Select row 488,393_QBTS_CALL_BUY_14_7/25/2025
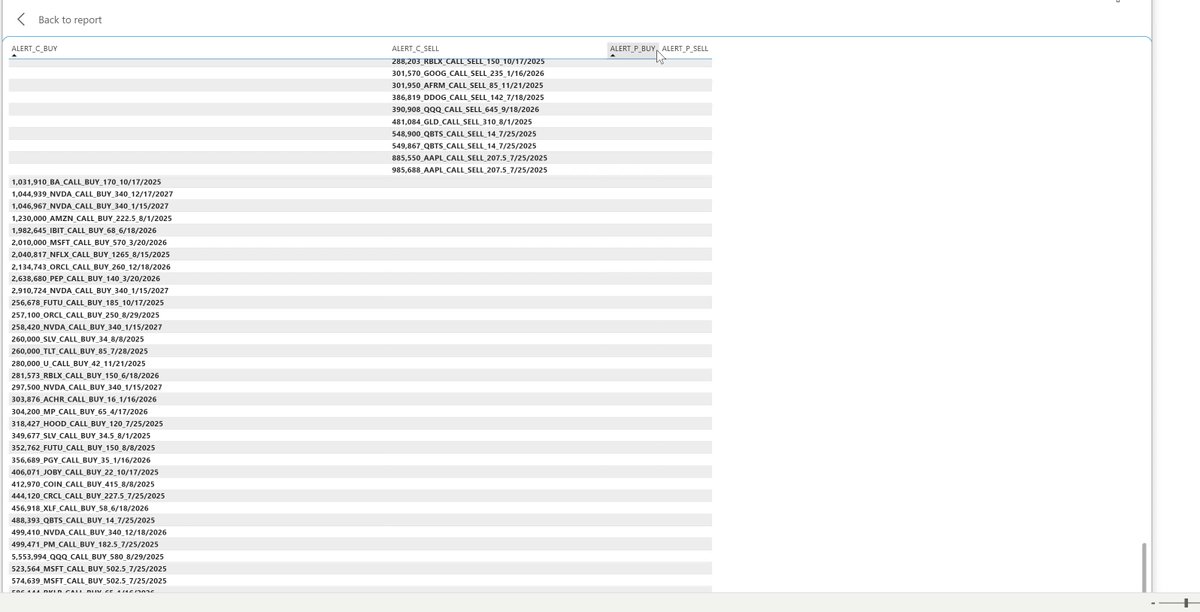 [360, 520]
